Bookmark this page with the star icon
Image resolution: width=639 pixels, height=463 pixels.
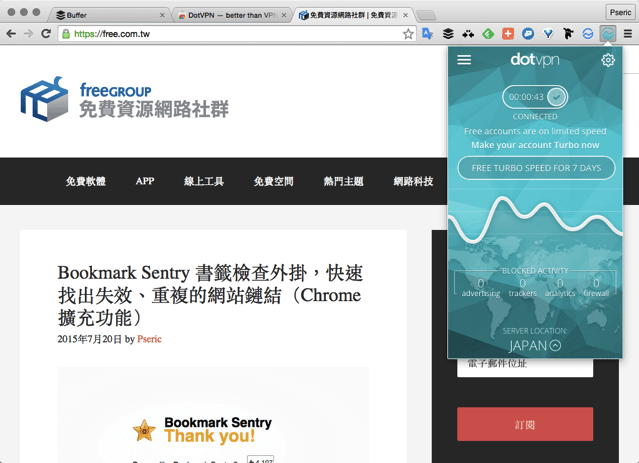click(x=408, y=34)
